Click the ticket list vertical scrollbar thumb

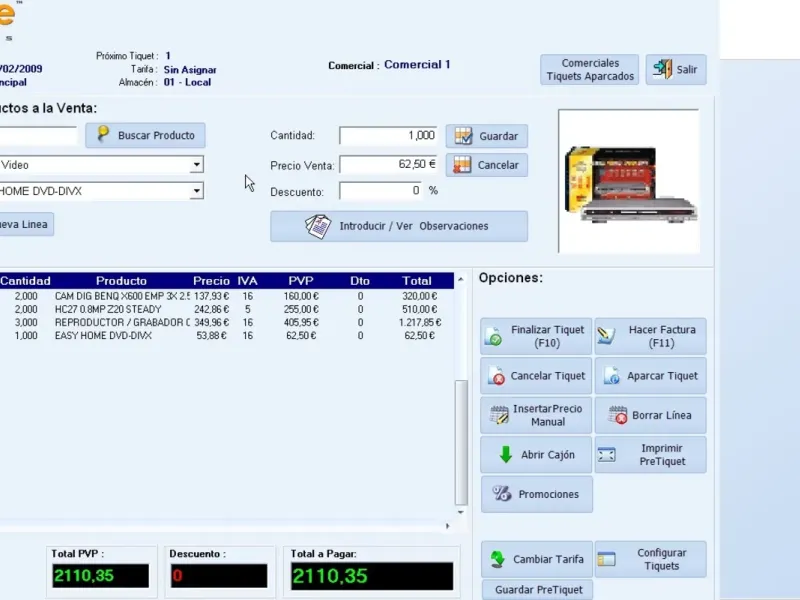(x=461, y=442)
